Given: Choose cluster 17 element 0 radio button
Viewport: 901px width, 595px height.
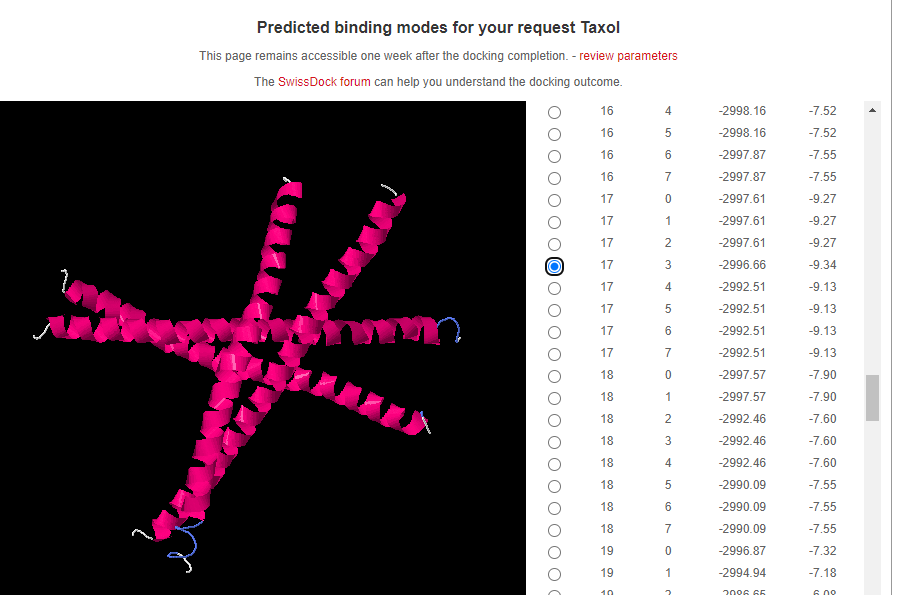Looking at the screenshot, I should (555, 200).
